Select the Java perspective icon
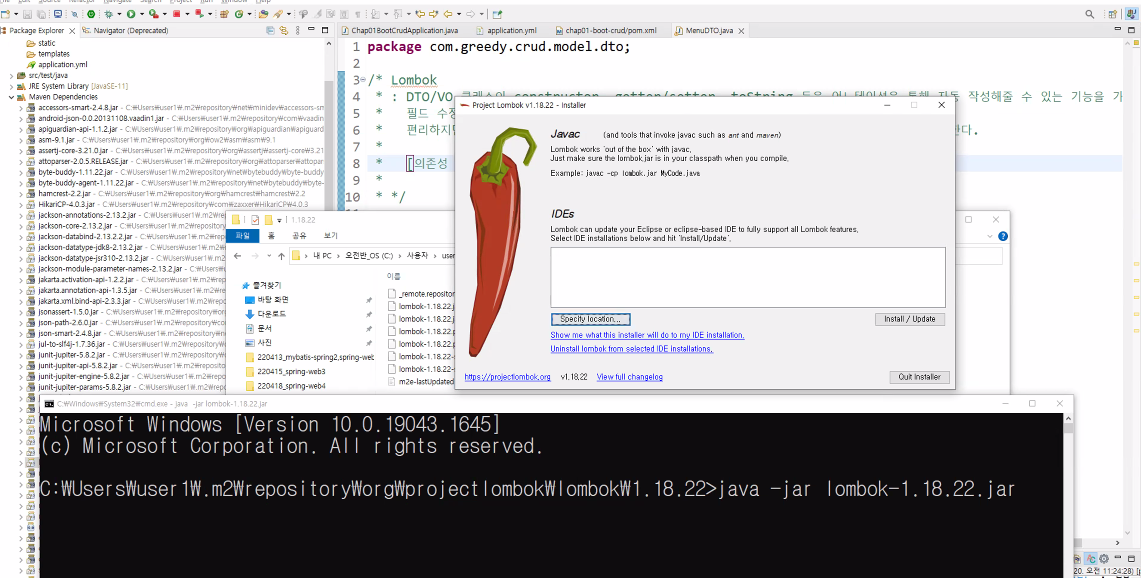The height and width of the screenshot is (578, 1143). [x=1131, y=14]
